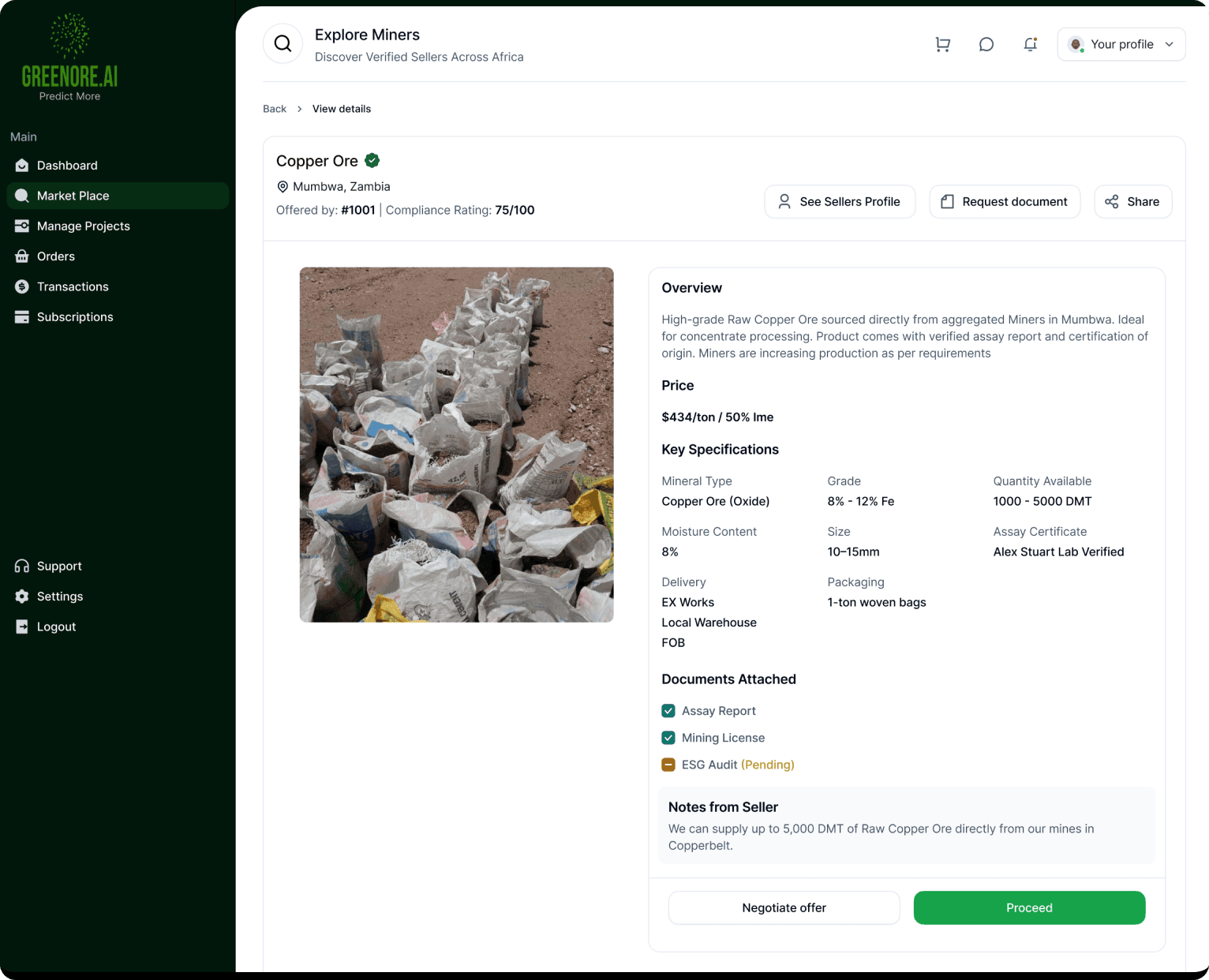Image resolution: width=1209 pixels, height=980 pixels.
Task: Click the profile avatar picture
Action: click(x=1076, y=45)
